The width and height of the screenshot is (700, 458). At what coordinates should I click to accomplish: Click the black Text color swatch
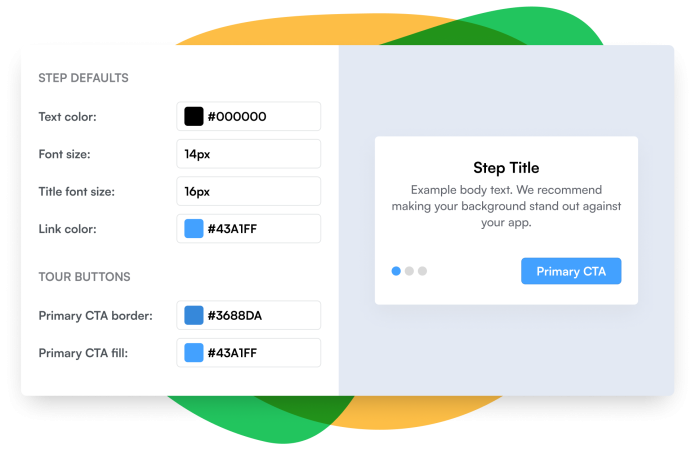(194, 116)
